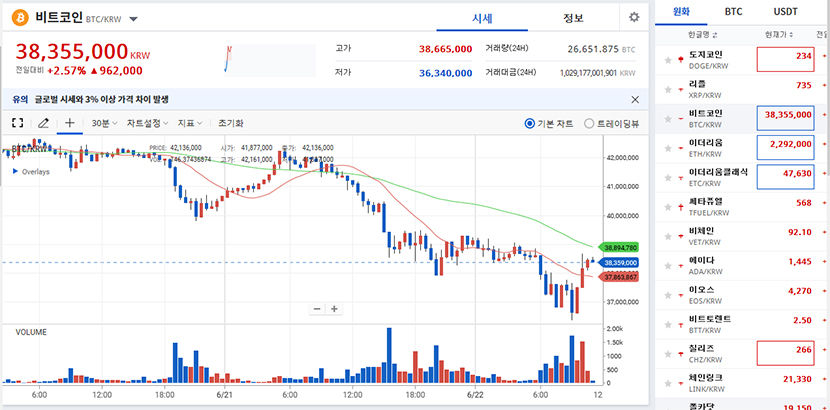Favorite star for 이오스
This screenshot has height=410, width=830.
click(x=668, y=295)
